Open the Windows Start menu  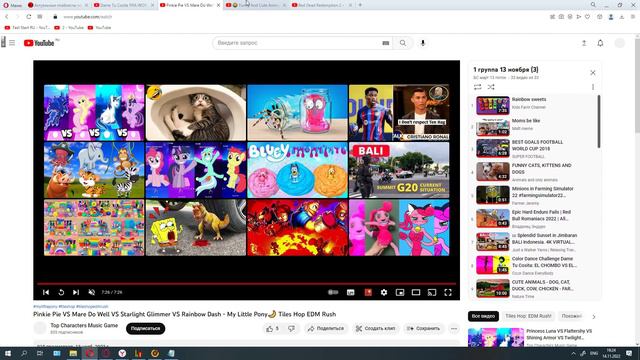pyautogui.click(x=7, y=353)
